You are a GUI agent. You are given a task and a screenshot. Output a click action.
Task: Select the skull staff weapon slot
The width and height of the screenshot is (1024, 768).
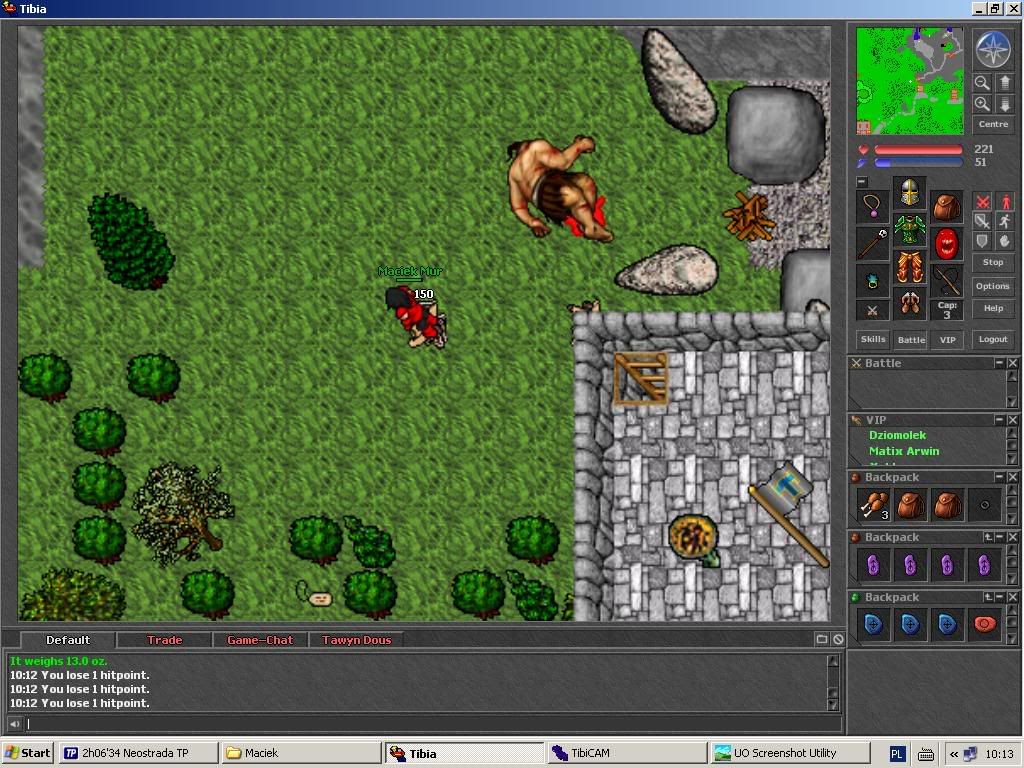[872, 244]
